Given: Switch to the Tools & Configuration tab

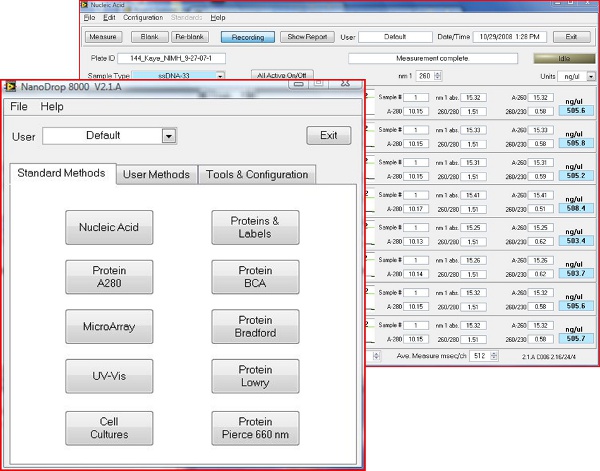Looking at the screenshot, I should (x=257, y=174).
